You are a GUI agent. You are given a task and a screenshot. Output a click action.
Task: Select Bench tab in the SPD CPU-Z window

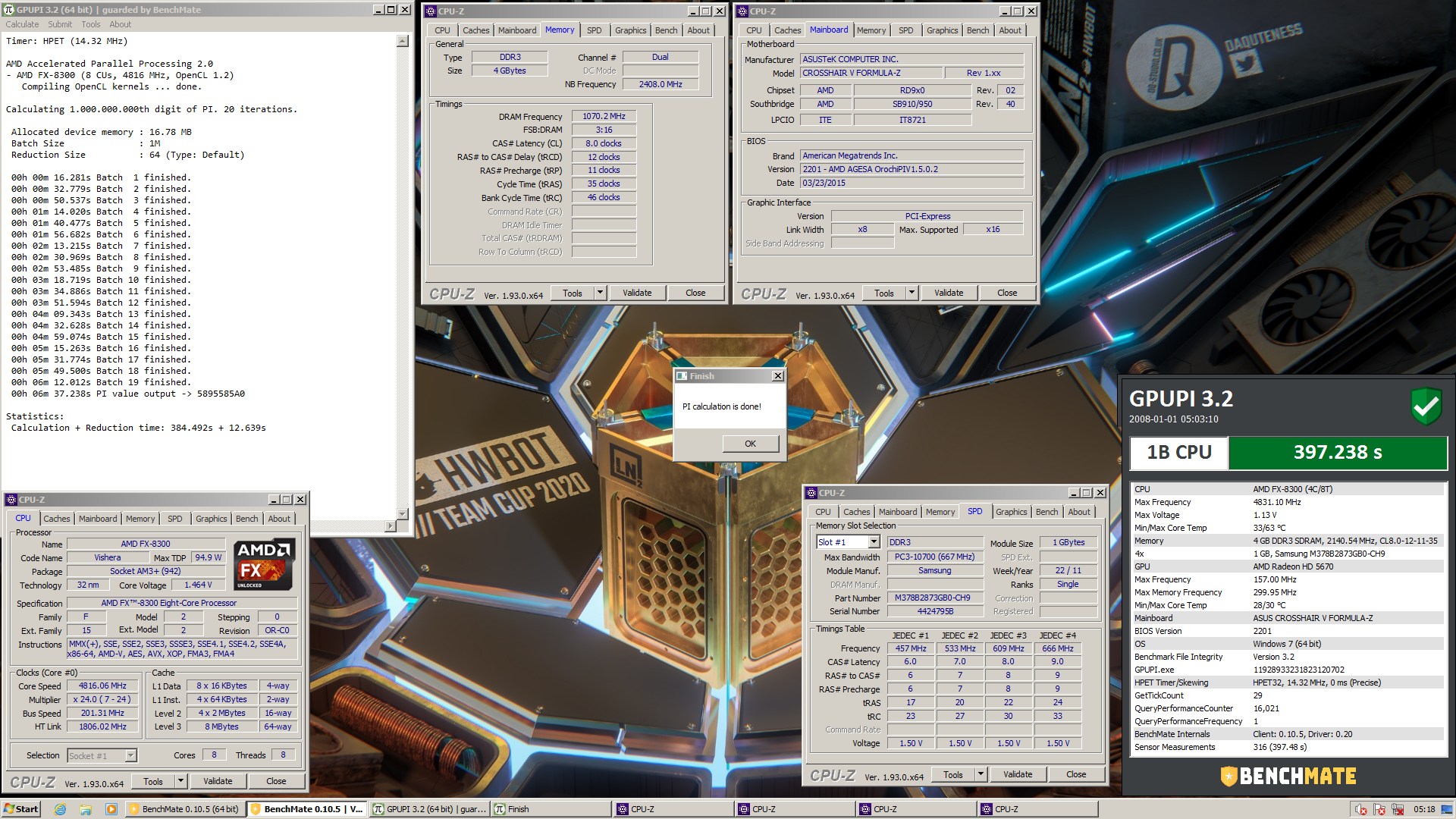click(1046, 512)
